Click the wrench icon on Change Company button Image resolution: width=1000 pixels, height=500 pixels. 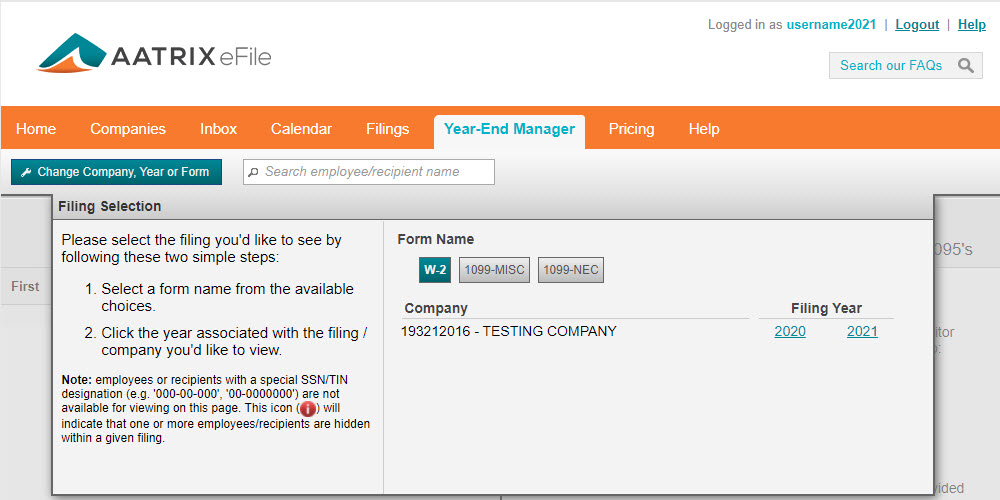[x=26, y=172]
